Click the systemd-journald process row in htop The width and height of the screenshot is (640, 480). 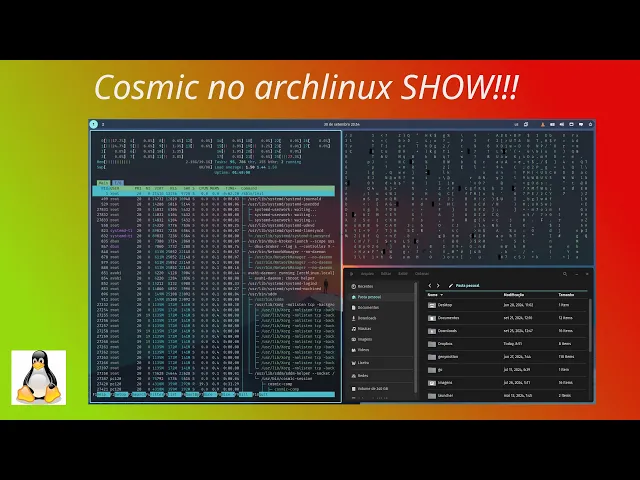pyautogui.click(x=214, y=199)
